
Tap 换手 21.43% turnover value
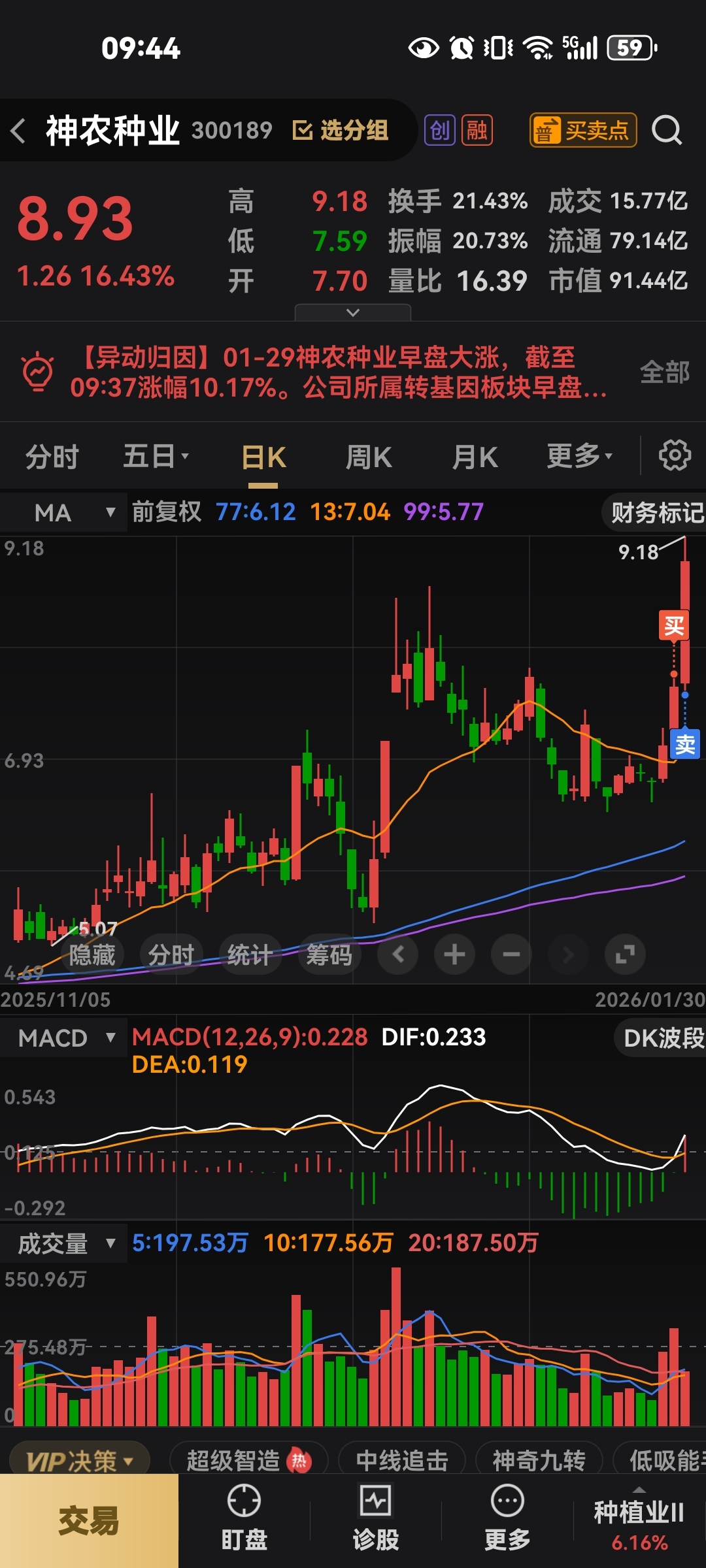458,201
